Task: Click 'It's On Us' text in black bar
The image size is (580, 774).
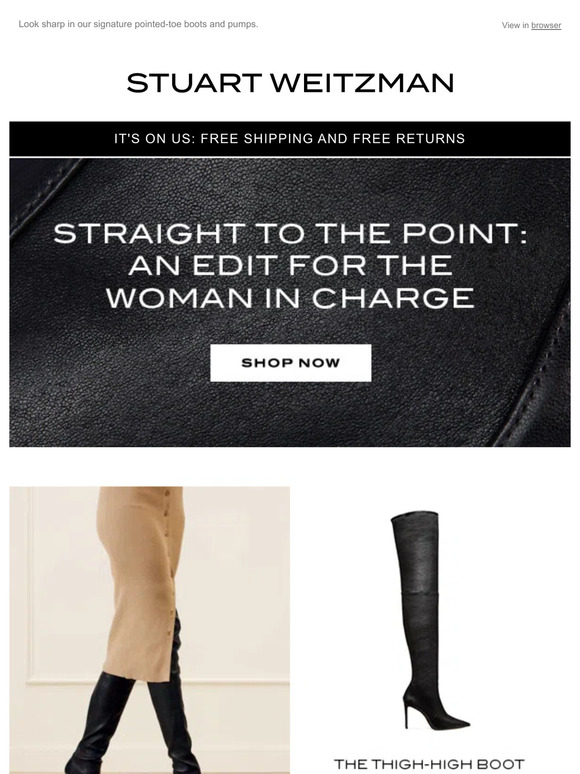Action: [148, 139]
